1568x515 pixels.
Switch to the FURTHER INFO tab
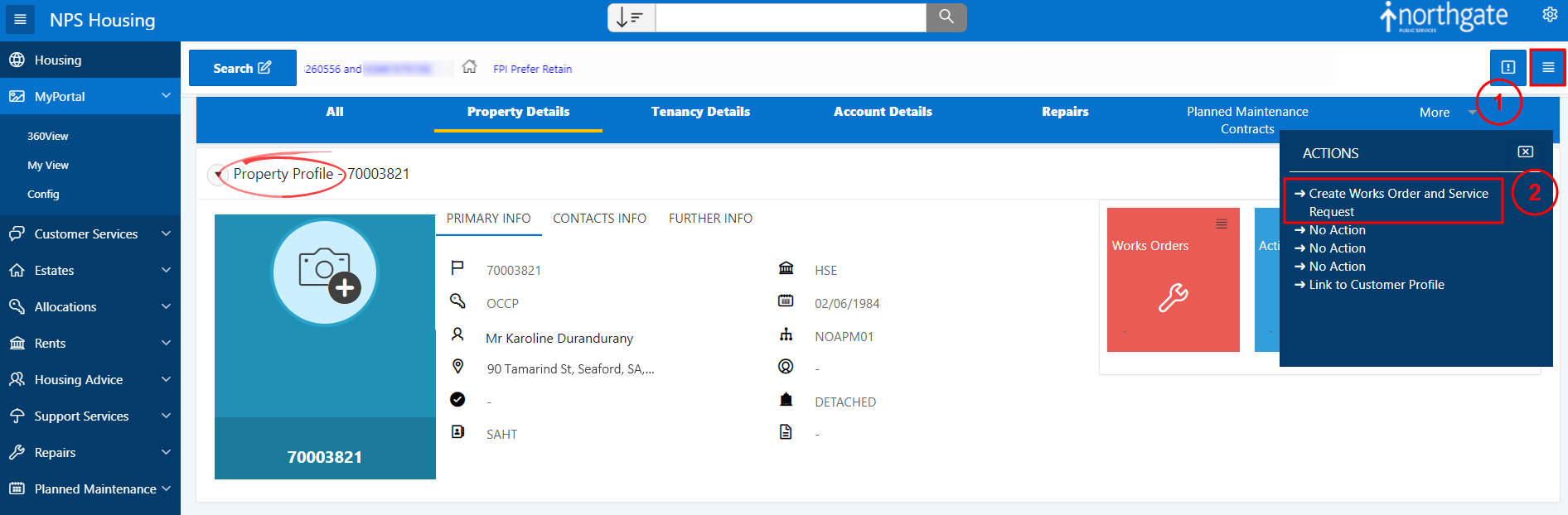tap(710, 219)
